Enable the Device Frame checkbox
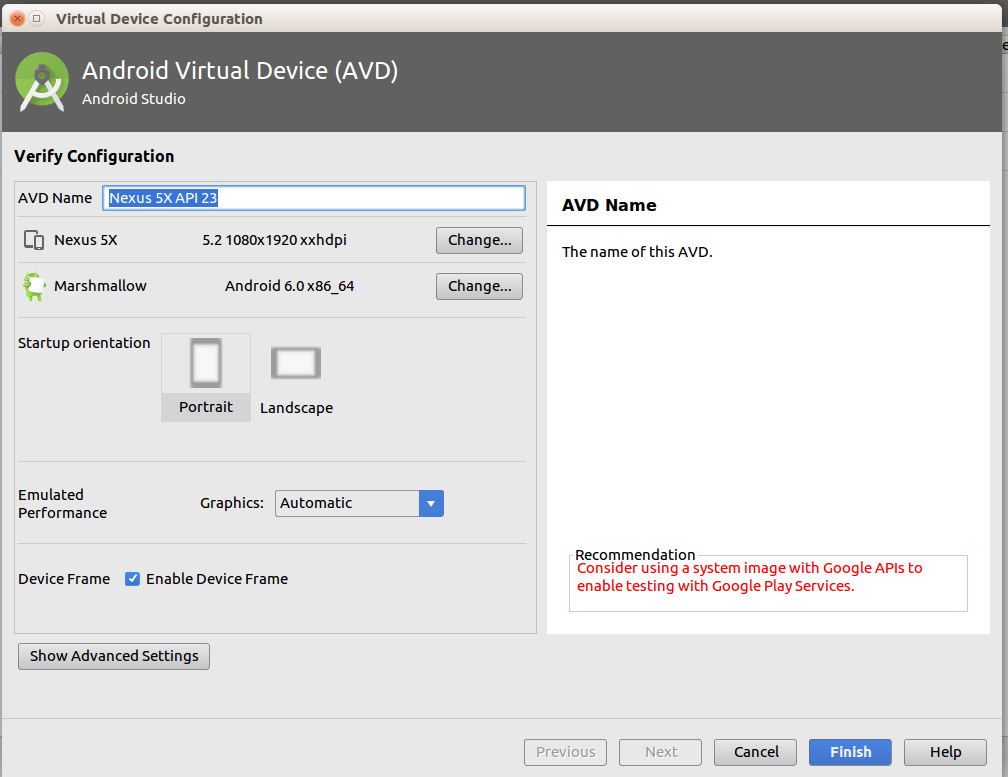1008x777 pixels. (x=133, y=578)
